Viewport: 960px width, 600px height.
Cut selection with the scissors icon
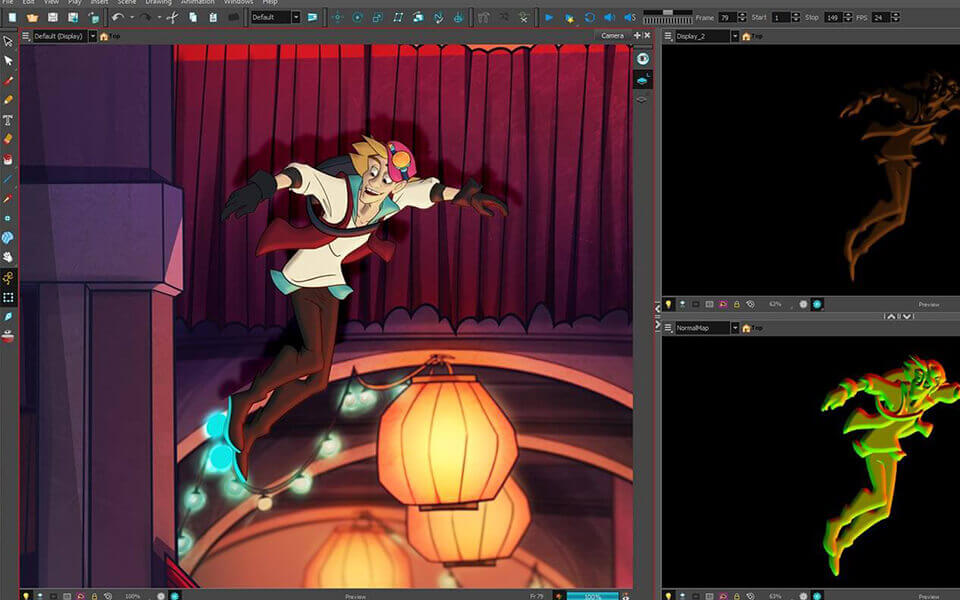[x=172, y=18]
